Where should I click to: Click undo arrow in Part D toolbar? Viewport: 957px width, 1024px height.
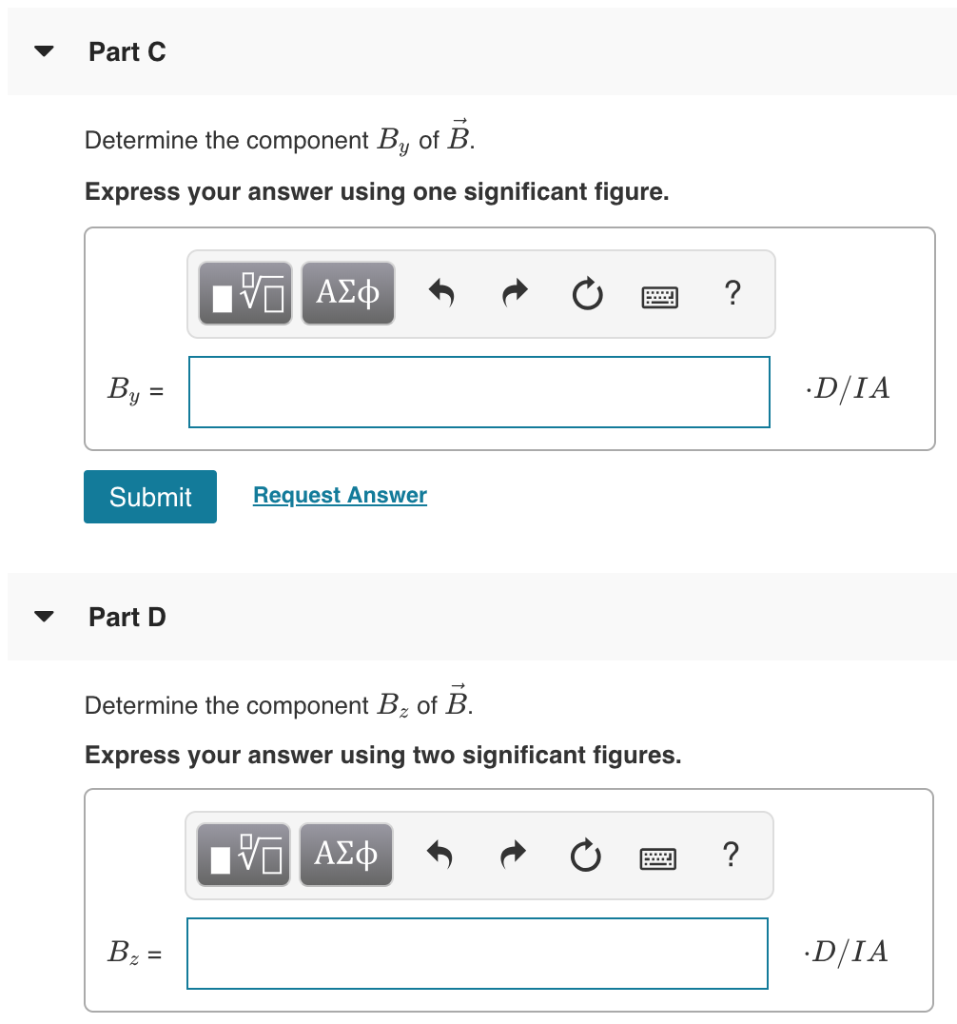pos(442,856)
